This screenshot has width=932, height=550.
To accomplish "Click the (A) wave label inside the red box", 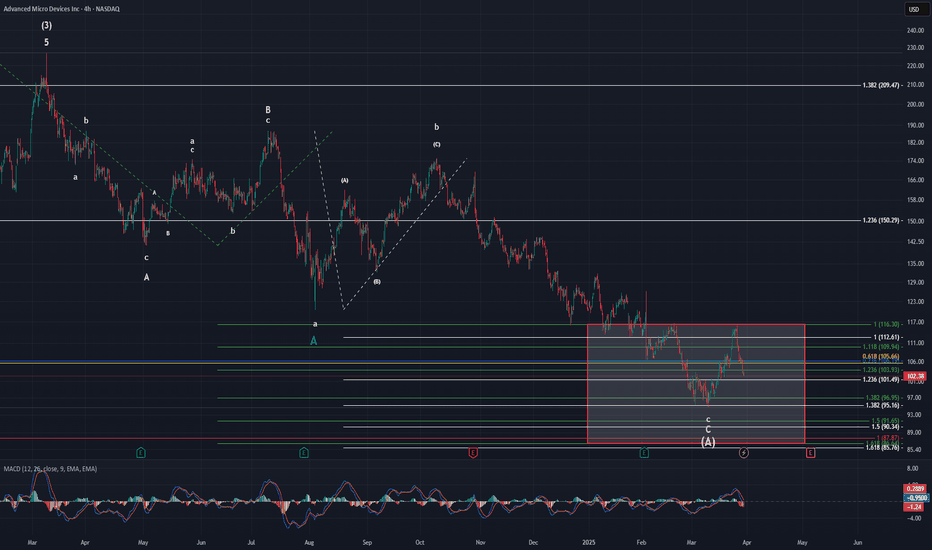I will tap(708, 442).
